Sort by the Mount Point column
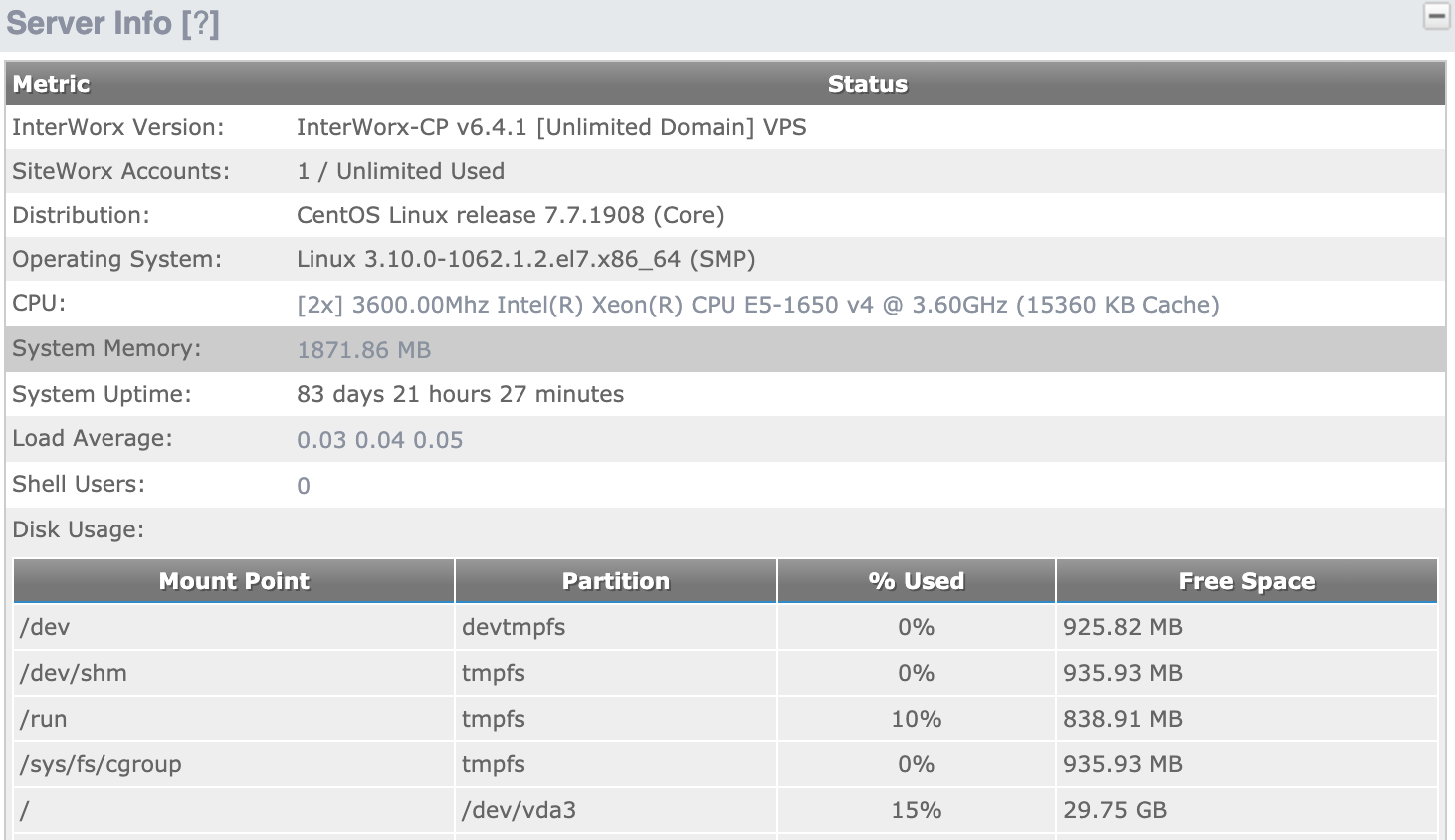Image resolution: width=1455 pixels, height=840 pixels. [x=233, y=581]
